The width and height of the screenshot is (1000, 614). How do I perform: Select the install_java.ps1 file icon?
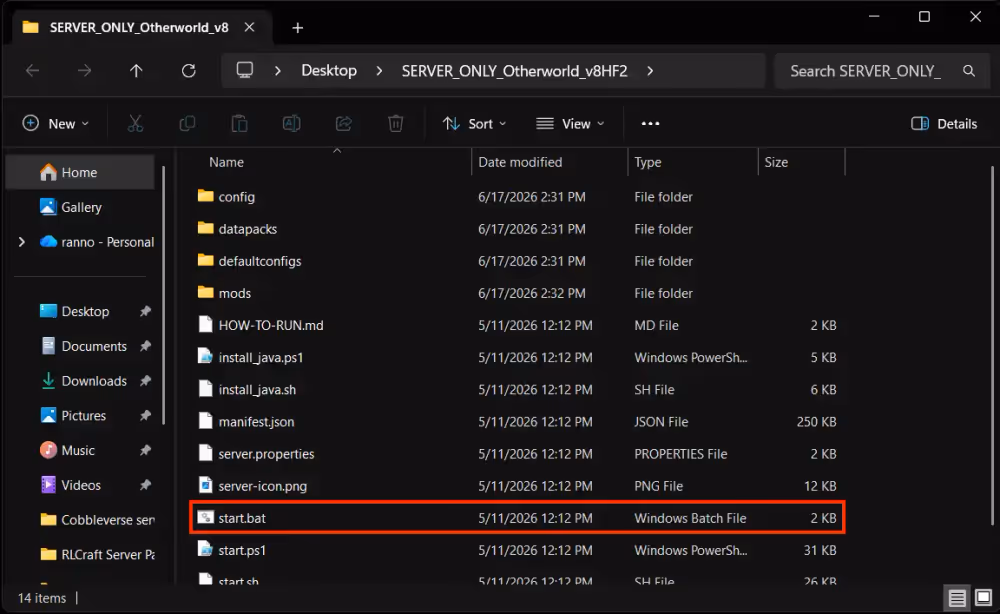[205, 356]
